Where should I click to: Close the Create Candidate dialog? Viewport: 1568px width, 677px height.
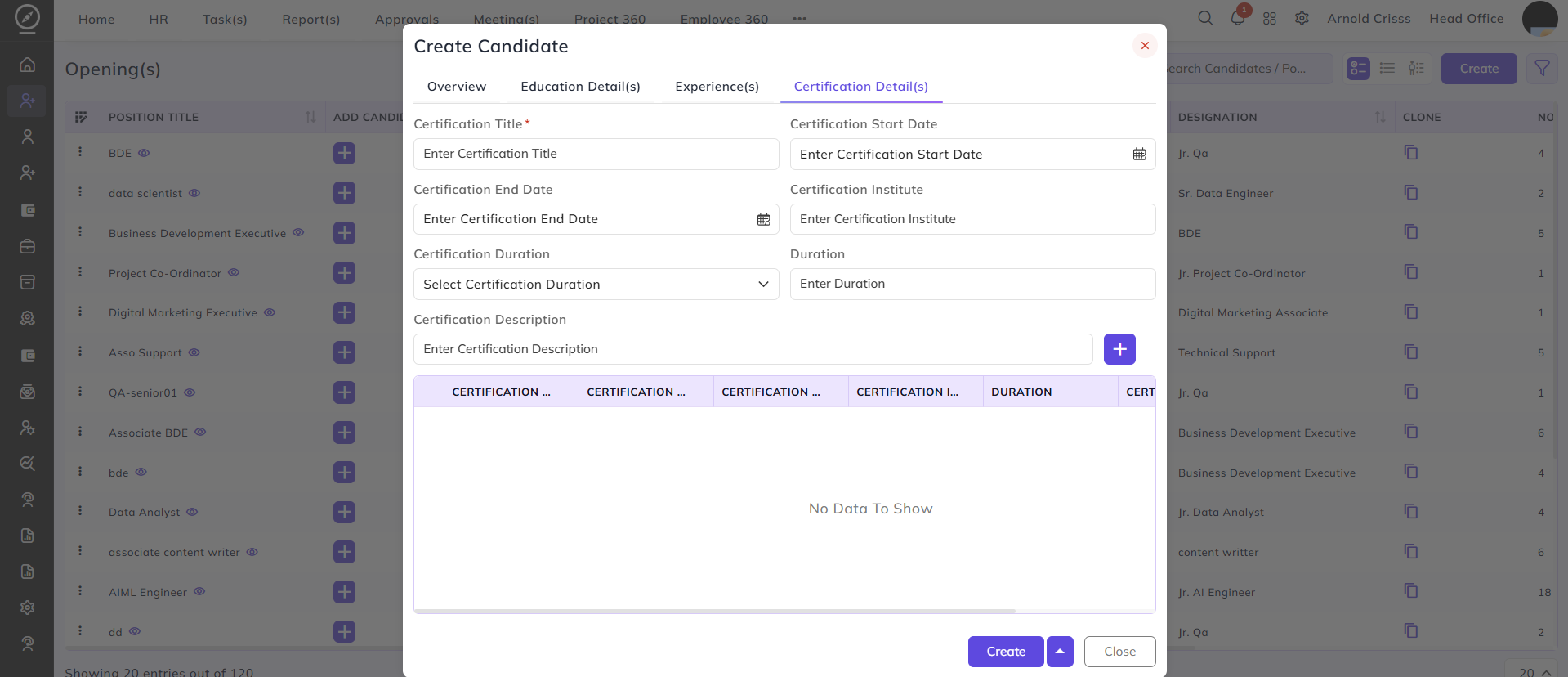[x=1145, y=46]
